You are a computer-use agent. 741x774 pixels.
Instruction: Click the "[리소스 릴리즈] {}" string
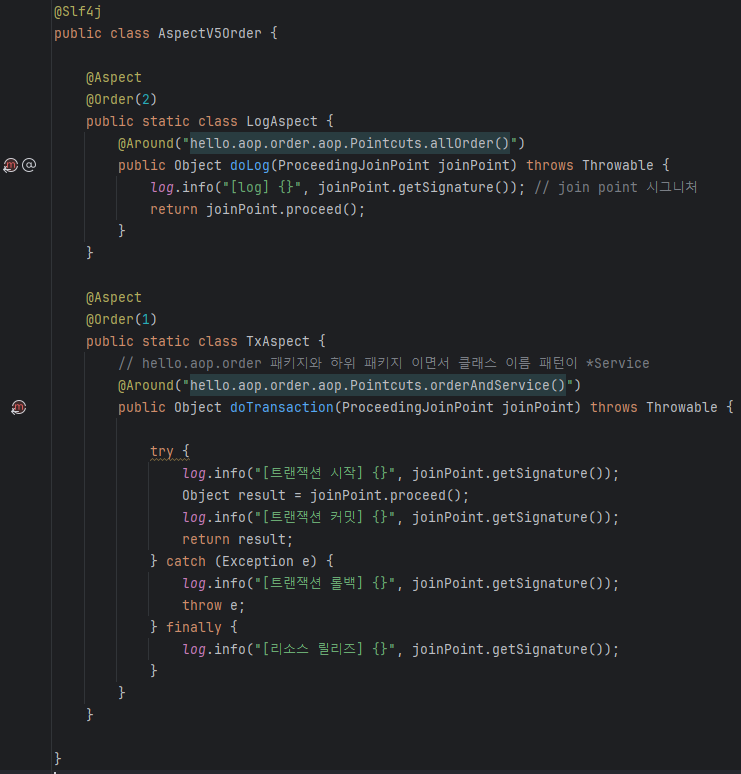pyautogui.click(x=325, y=650)
